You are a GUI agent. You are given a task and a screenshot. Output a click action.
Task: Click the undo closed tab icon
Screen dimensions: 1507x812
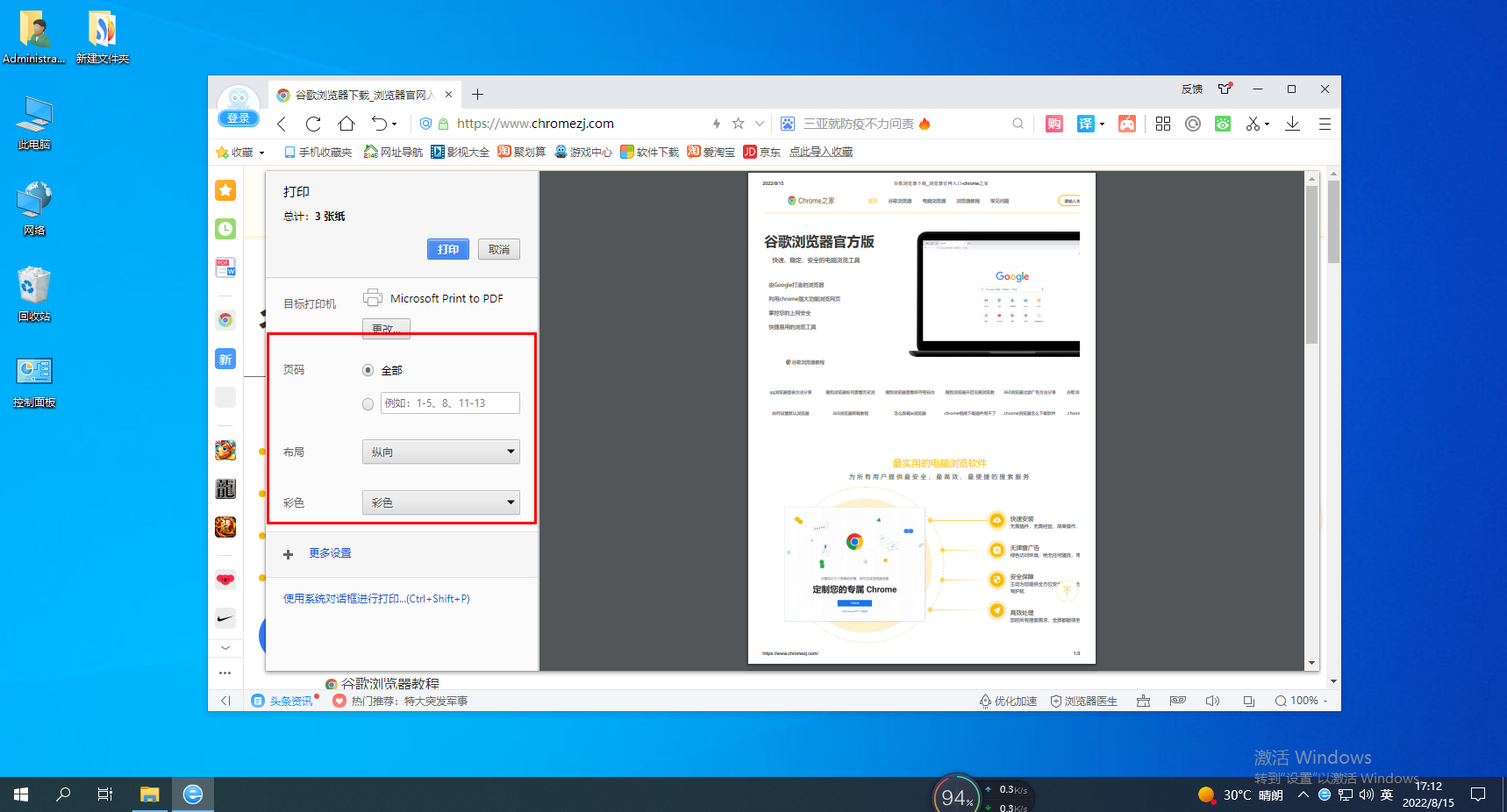pyautogui.click(x=379, y=124)
